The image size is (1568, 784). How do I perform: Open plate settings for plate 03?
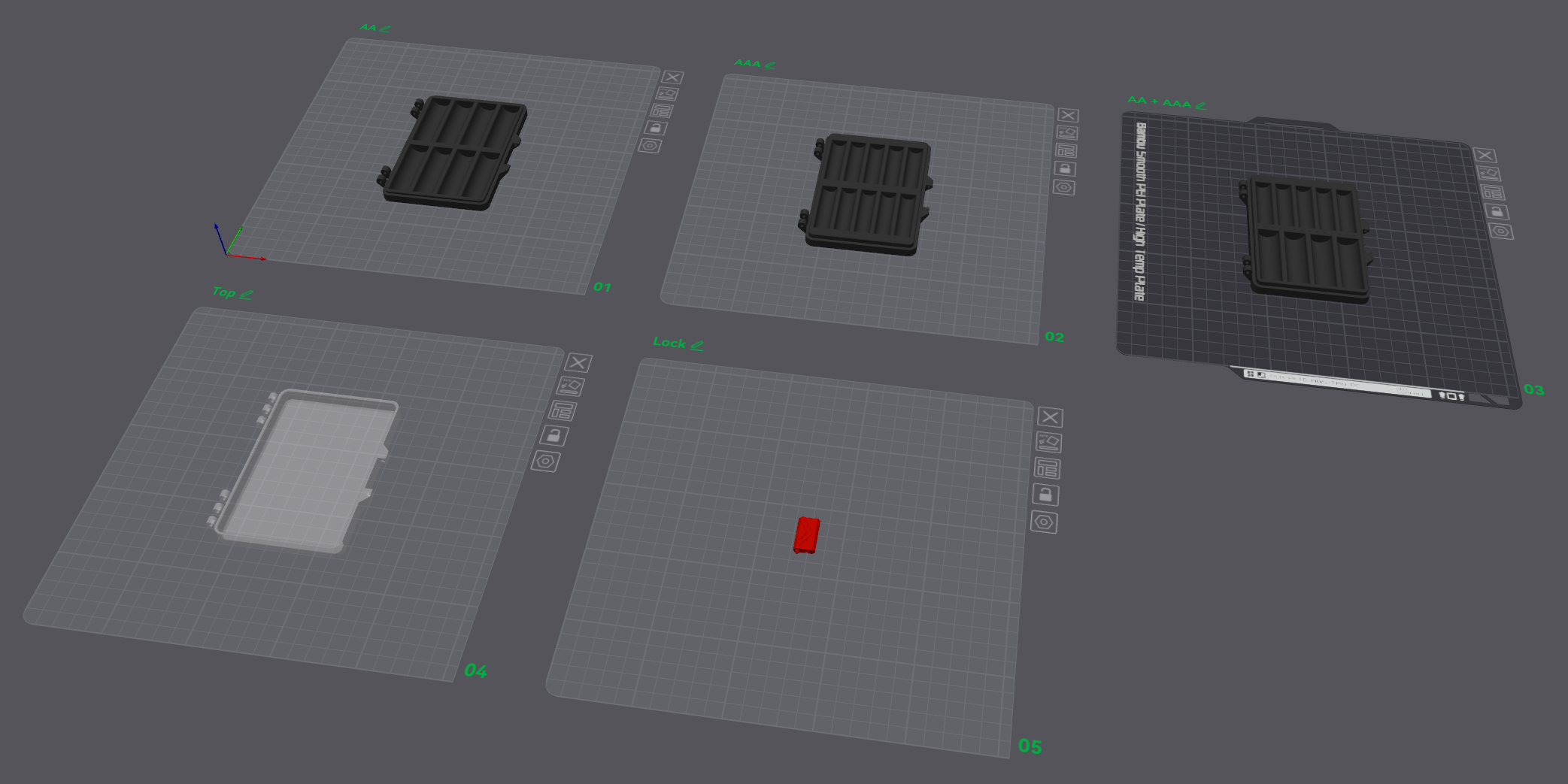tap(1501, 232)
